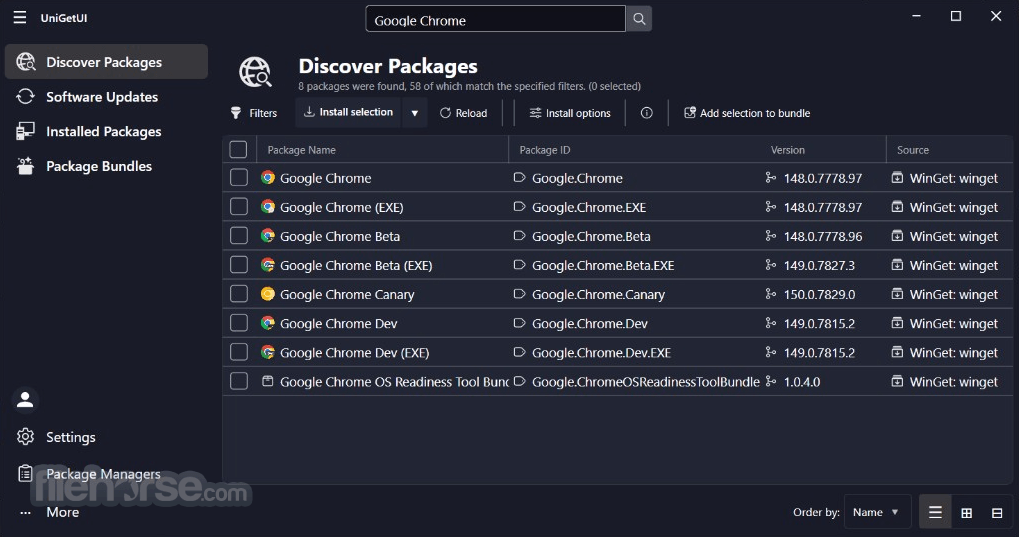Click the large Discover Packages header globe icon

255,72
